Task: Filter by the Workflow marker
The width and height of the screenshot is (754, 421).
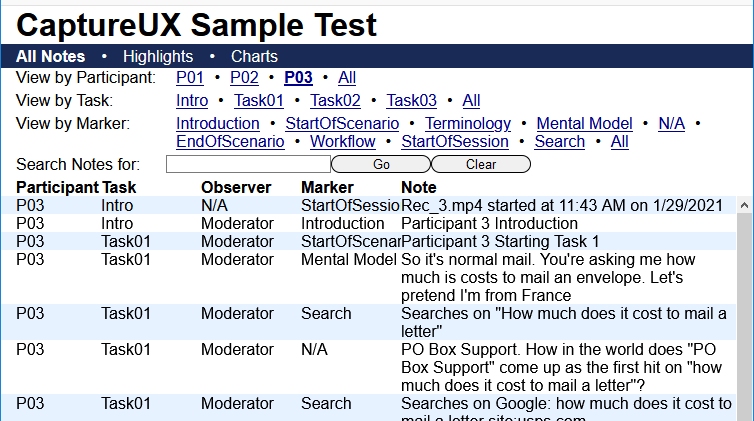Action: coord(343,142)
